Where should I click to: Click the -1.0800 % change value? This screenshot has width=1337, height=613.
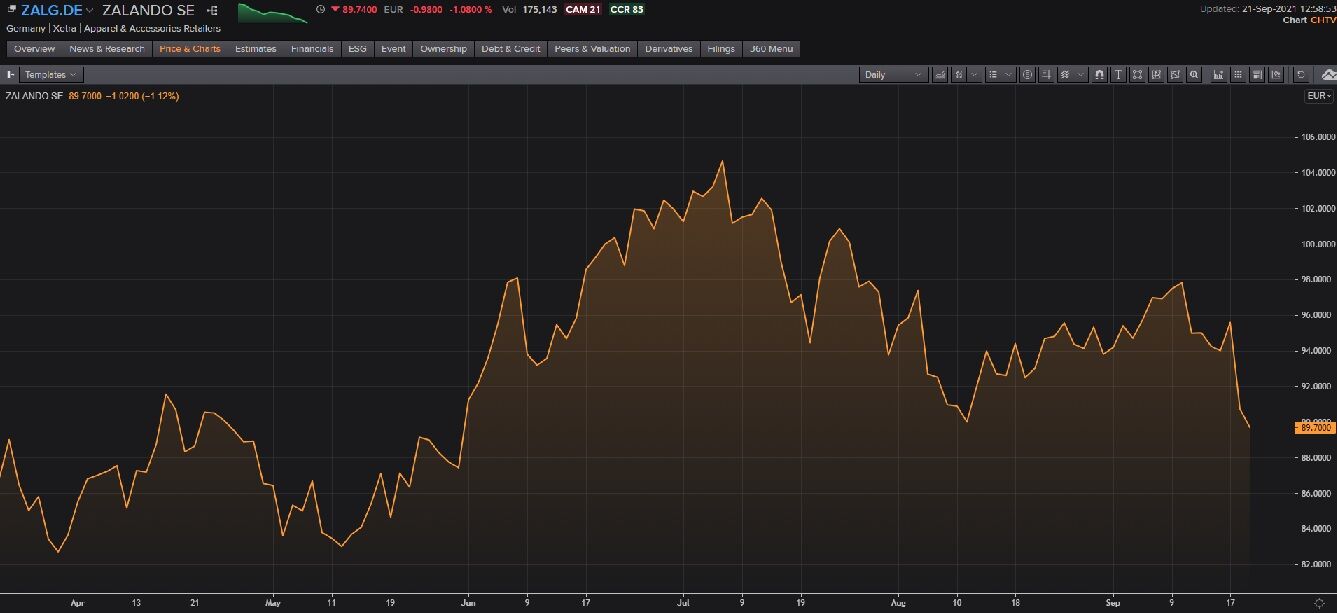[x=469, y=9]
